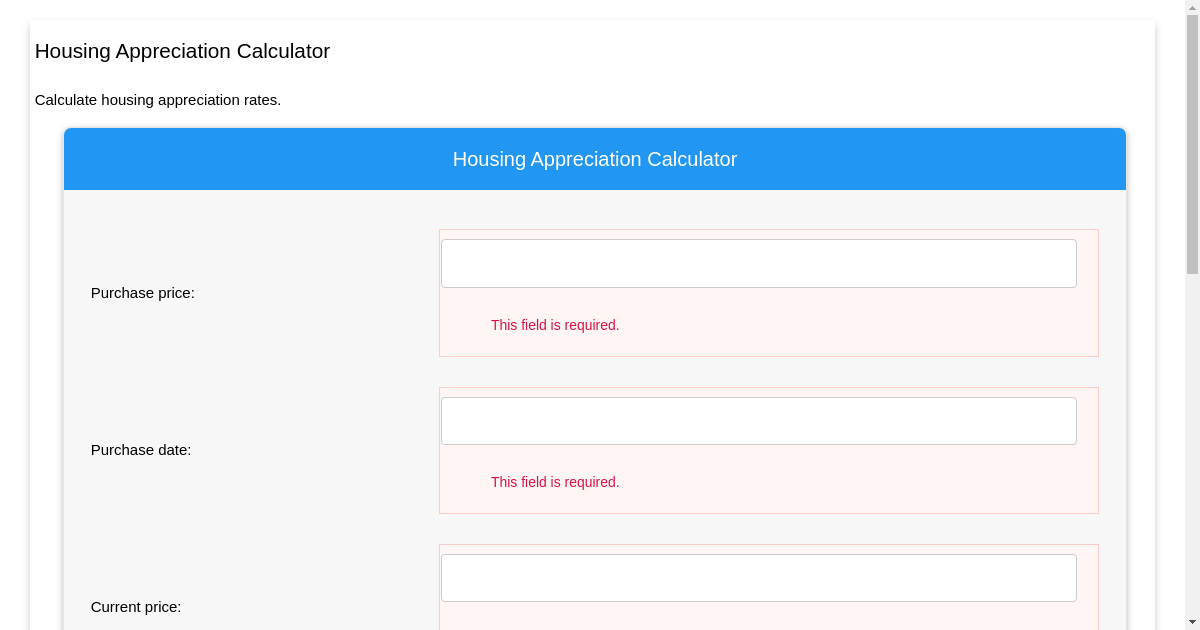Click the scrollbar up arrow
This screenshot has width=1200, height=630.
point(1192,8)
